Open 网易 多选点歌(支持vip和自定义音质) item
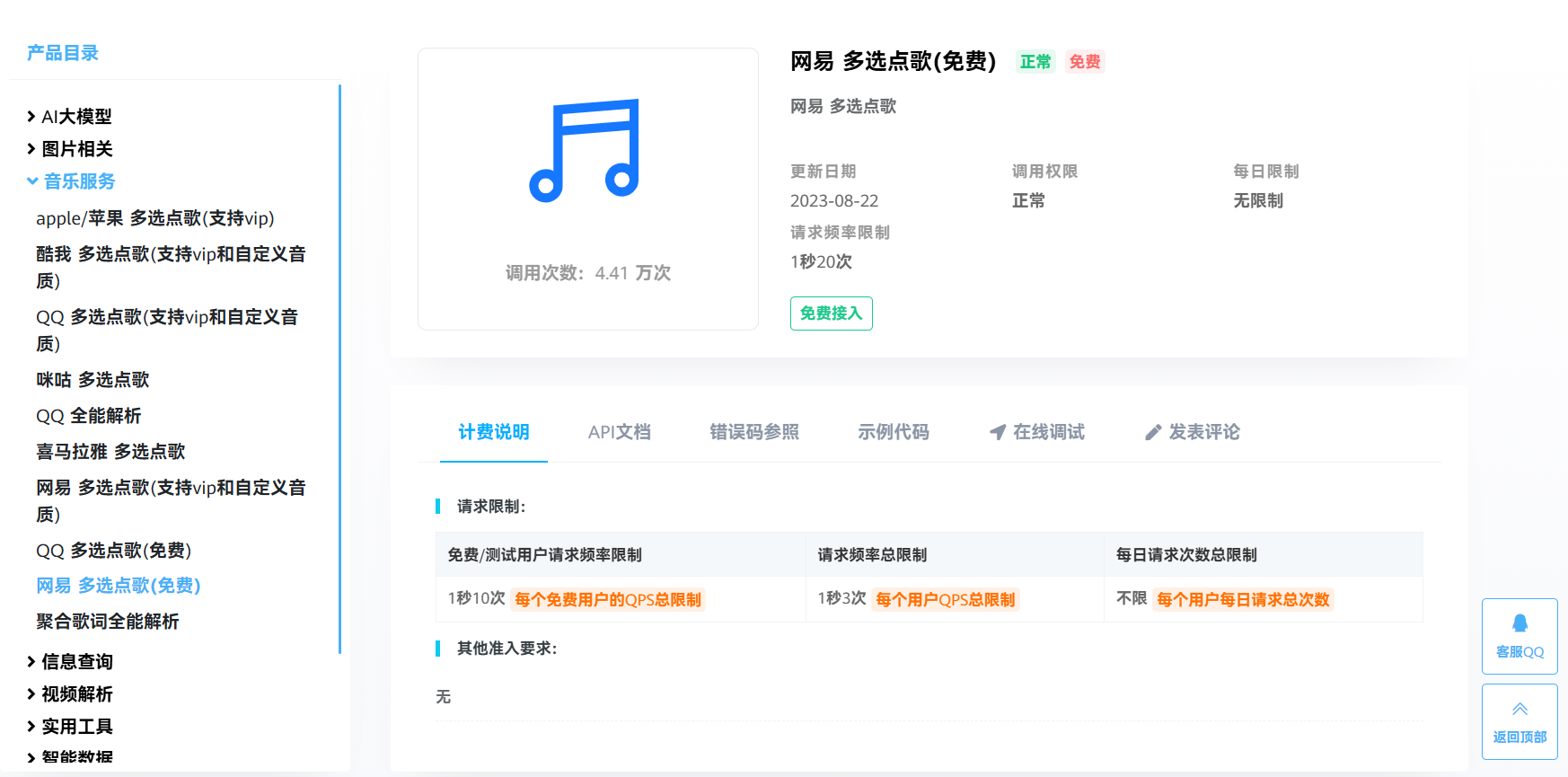Image resolution: width=1568 pixels, height=777 pixels. pos(171,501)
